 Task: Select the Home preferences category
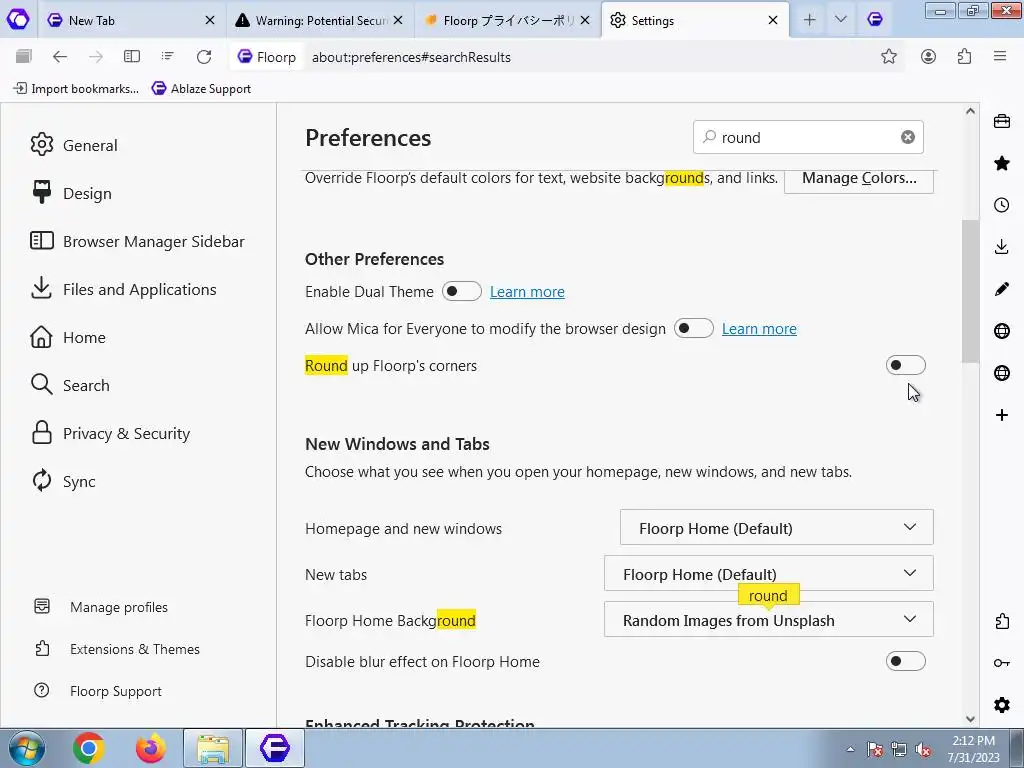[x=68, y=338]
